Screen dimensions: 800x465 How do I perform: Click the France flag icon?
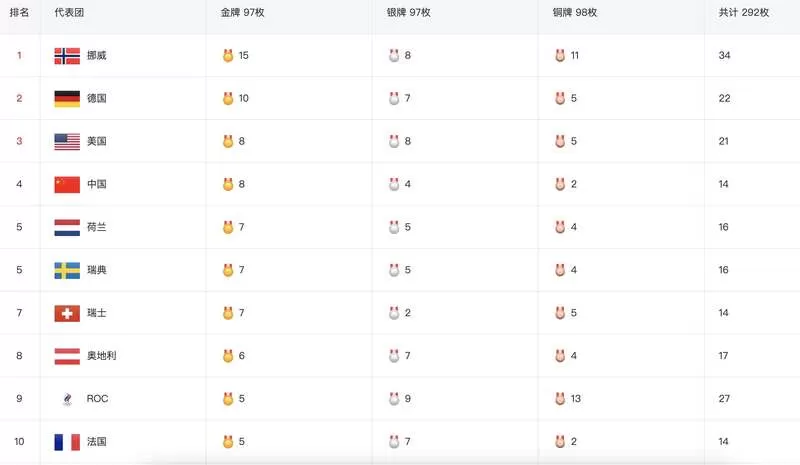click(x=67, y=442)
